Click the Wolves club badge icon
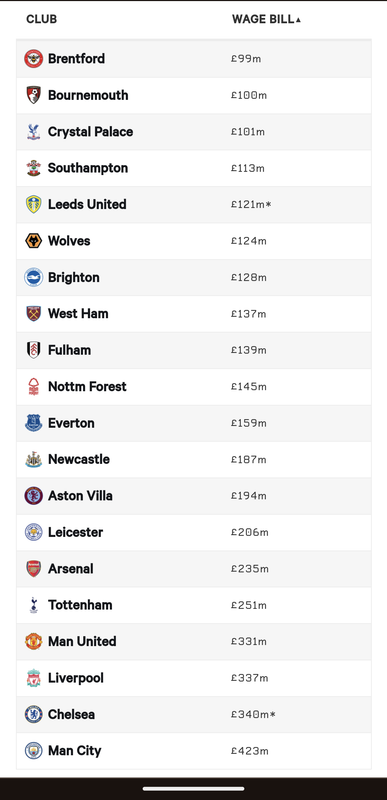Image resolution: width=387 pixels, height=800 pixels. (34, 241)
